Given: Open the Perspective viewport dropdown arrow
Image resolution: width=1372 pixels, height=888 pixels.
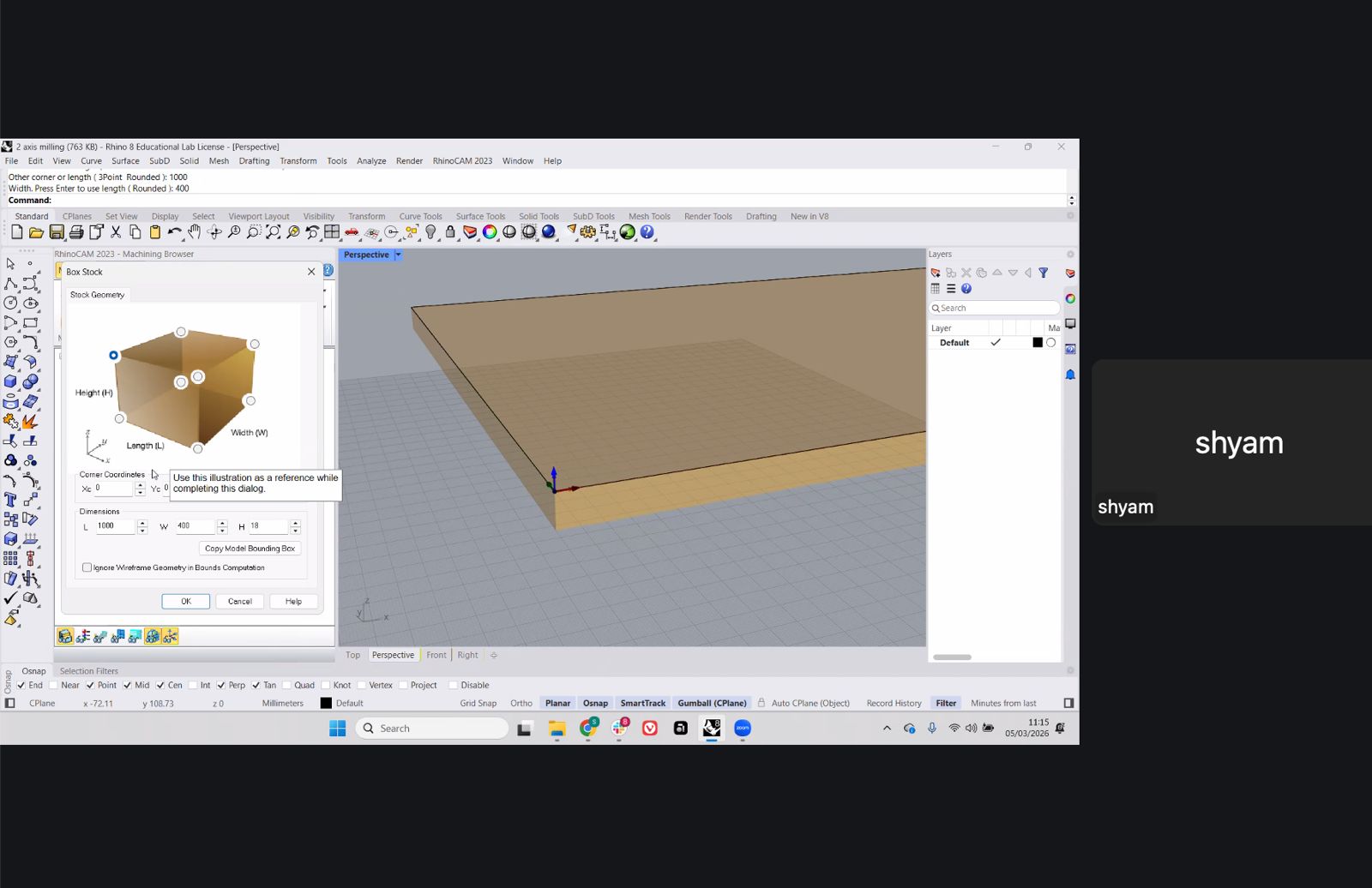Looking at the screenshot, I should pos(398,255).
